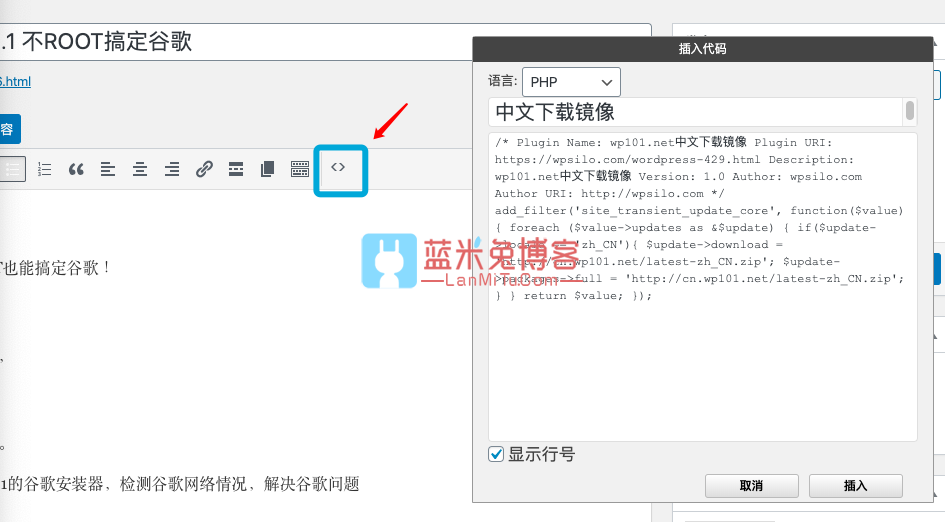Click the insert link chain icon
Viewport: 945px width, 522px height.
(204, 169)
